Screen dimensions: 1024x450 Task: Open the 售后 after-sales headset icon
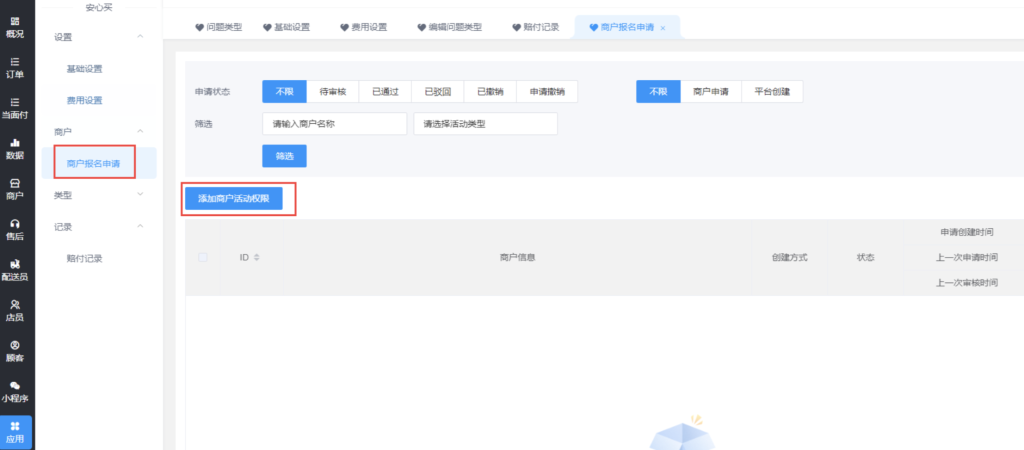[x=15, y=229]
